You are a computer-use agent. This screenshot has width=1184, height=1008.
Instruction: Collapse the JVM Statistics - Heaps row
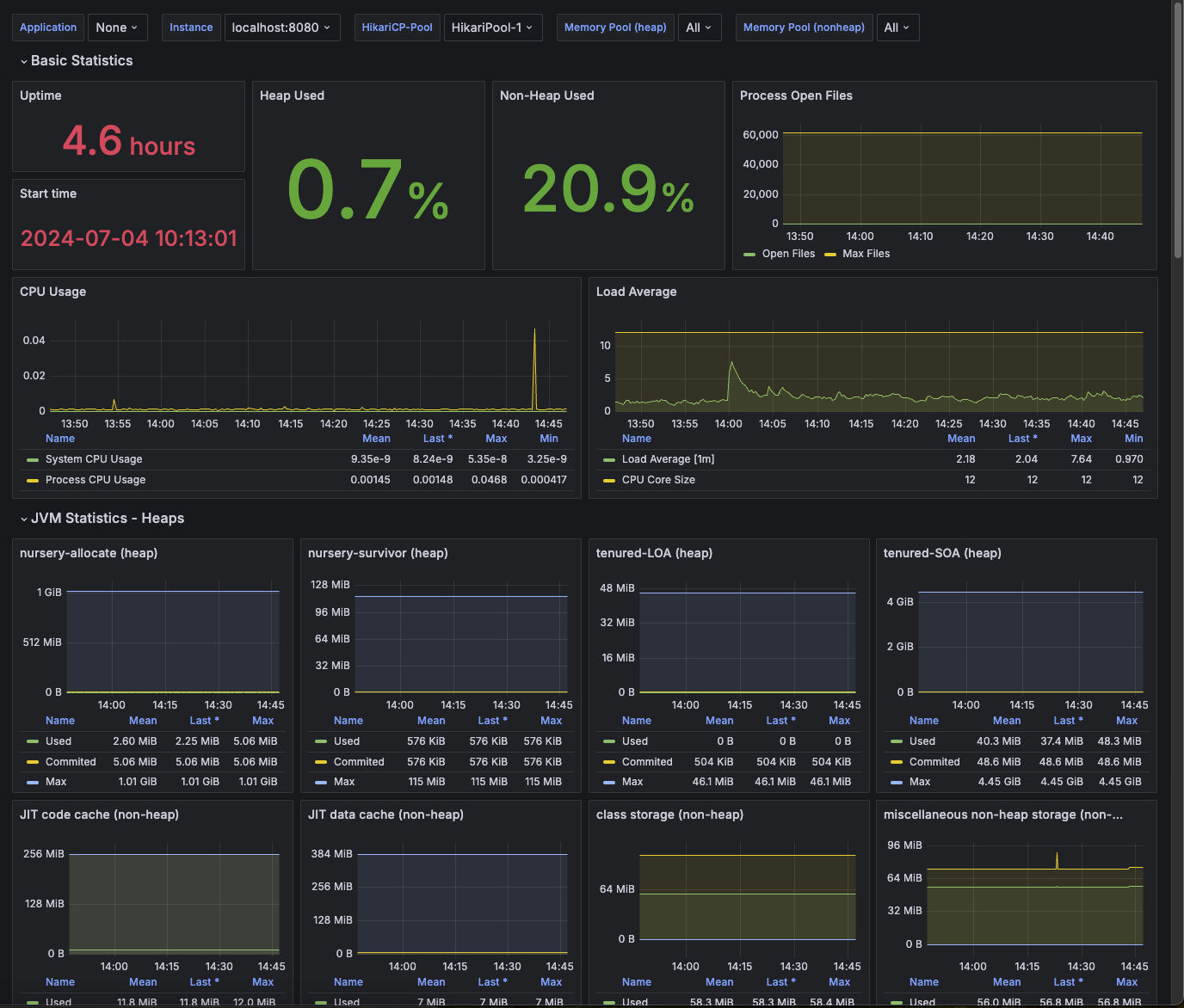pyautogui.click(x=102, y=519)
